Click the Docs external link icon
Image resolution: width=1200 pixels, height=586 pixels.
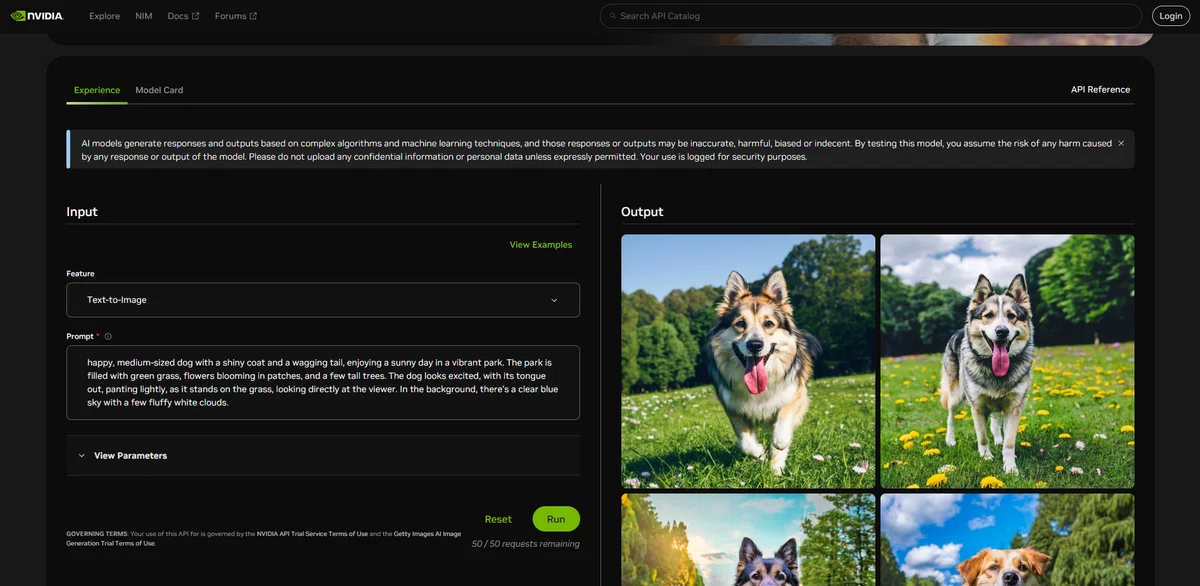coord(195,16)
